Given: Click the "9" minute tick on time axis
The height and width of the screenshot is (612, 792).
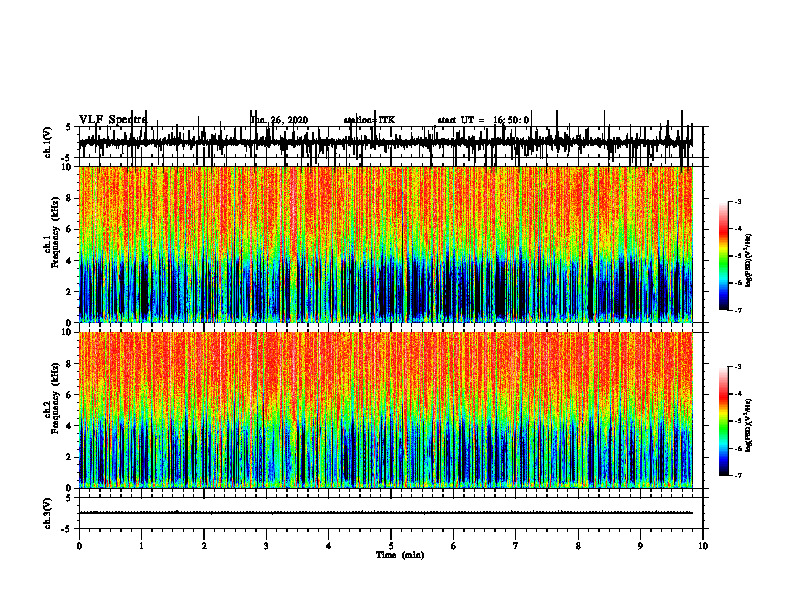Looking at the screenshot, I should (x=640, y=546).
